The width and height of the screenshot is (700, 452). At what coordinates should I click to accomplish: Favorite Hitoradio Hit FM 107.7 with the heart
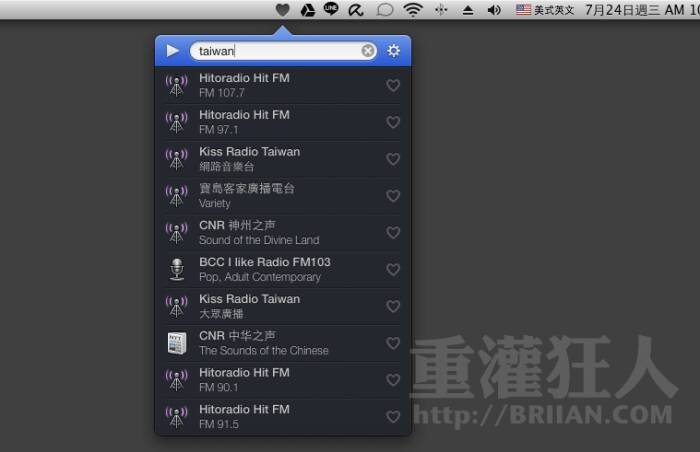(393, 85)
